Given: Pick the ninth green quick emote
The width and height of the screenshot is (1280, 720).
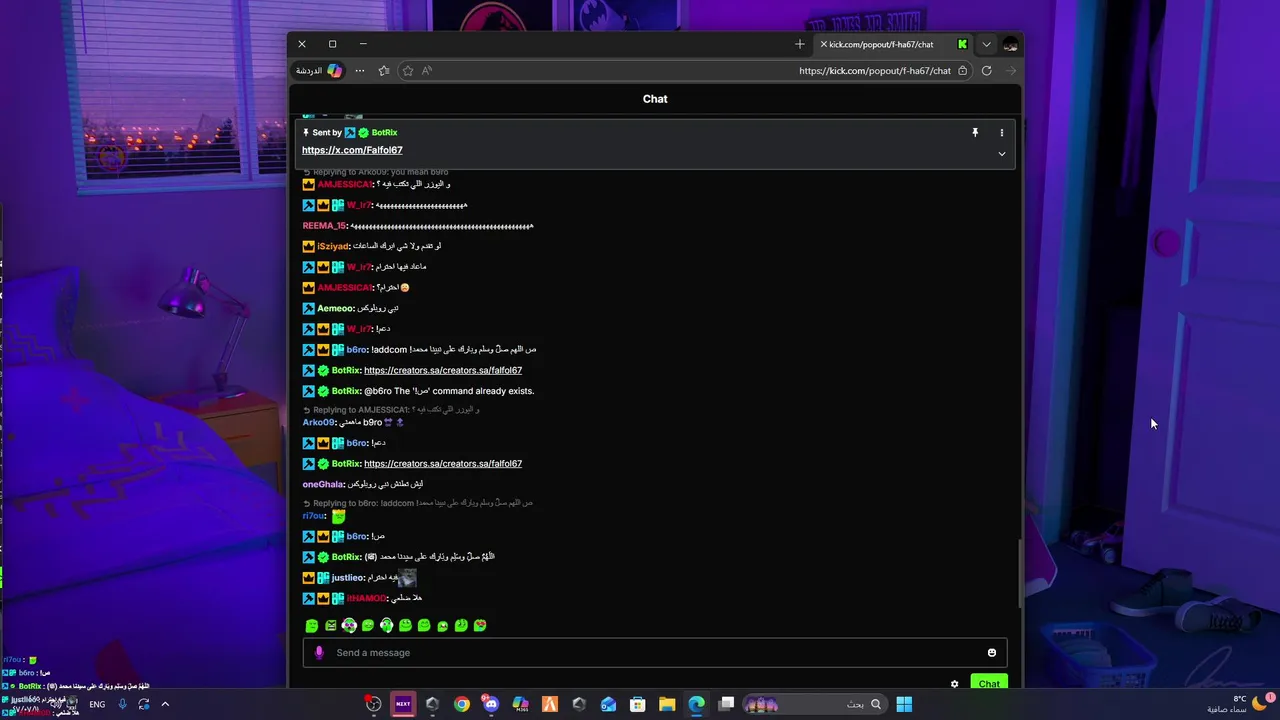Looking at the screenshot, I should pyautogui.click(x=461, y=625).
